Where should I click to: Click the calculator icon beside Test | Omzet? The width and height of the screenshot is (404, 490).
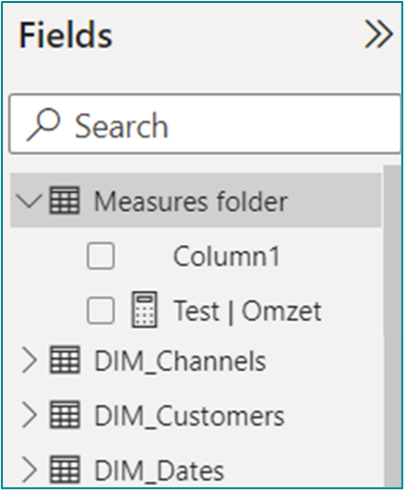144,310
